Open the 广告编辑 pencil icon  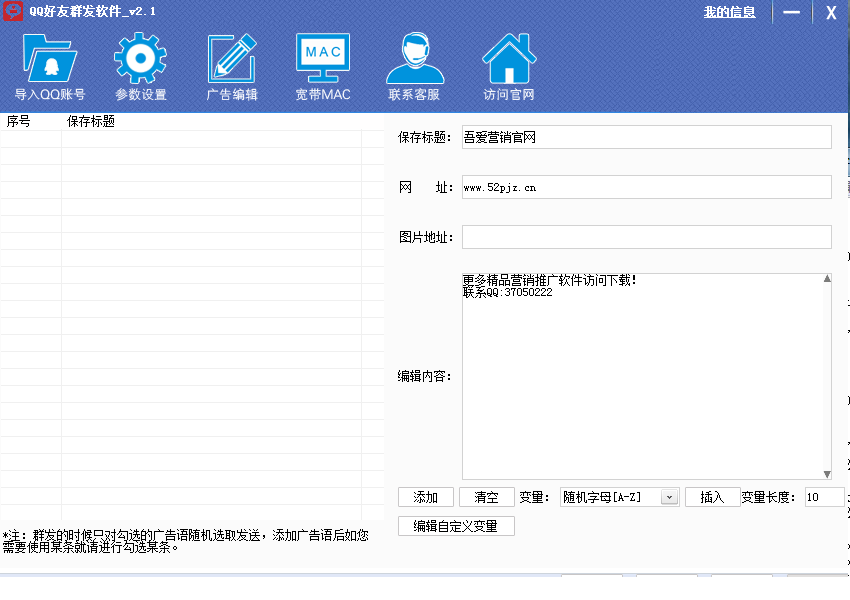point(232,66)
